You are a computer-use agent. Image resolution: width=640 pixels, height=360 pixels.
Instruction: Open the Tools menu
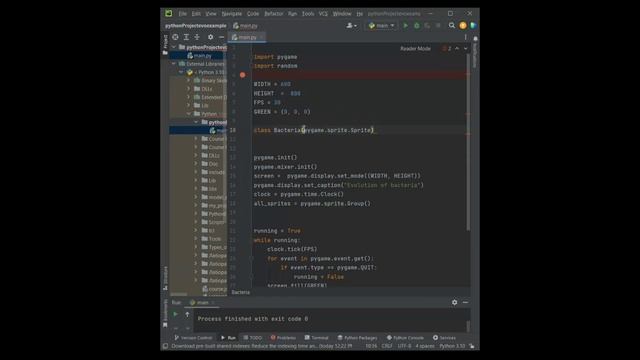tap(308, 13)
